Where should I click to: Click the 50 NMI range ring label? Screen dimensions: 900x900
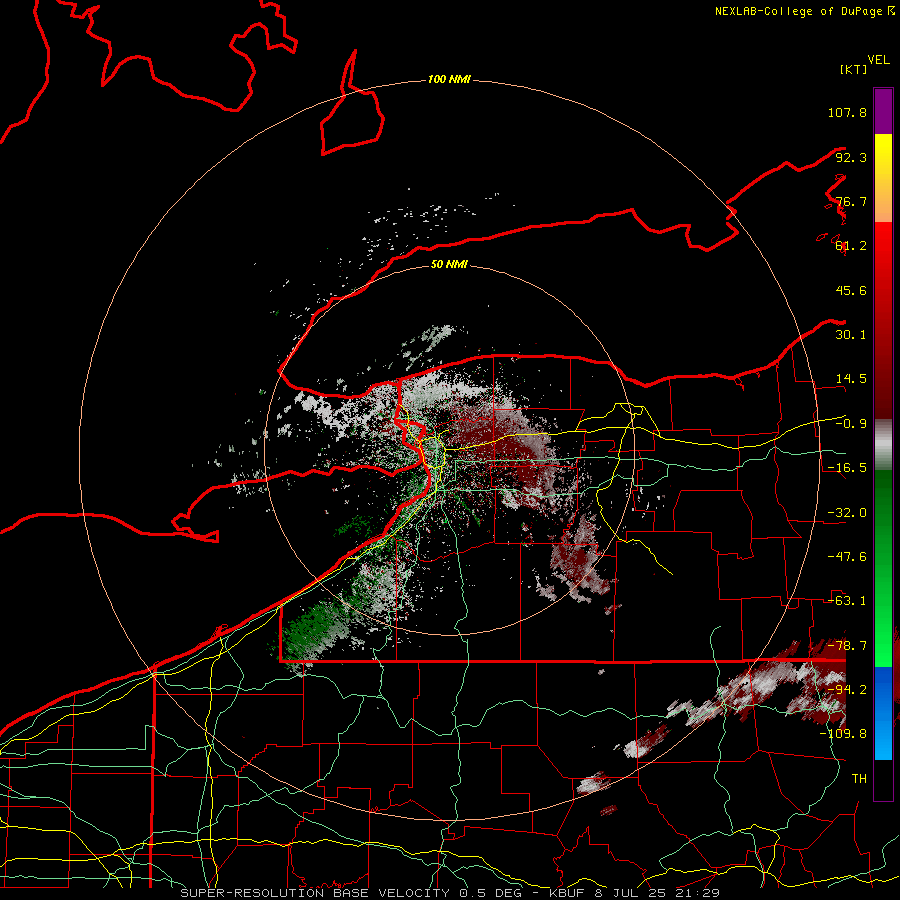point(449,264)
